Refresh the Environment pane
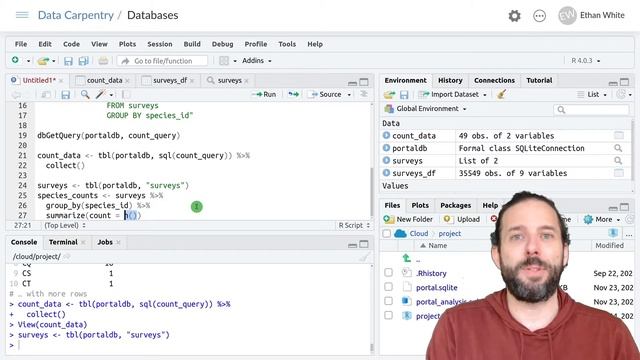This screenshot has height=360, width=640. (621, 94)
